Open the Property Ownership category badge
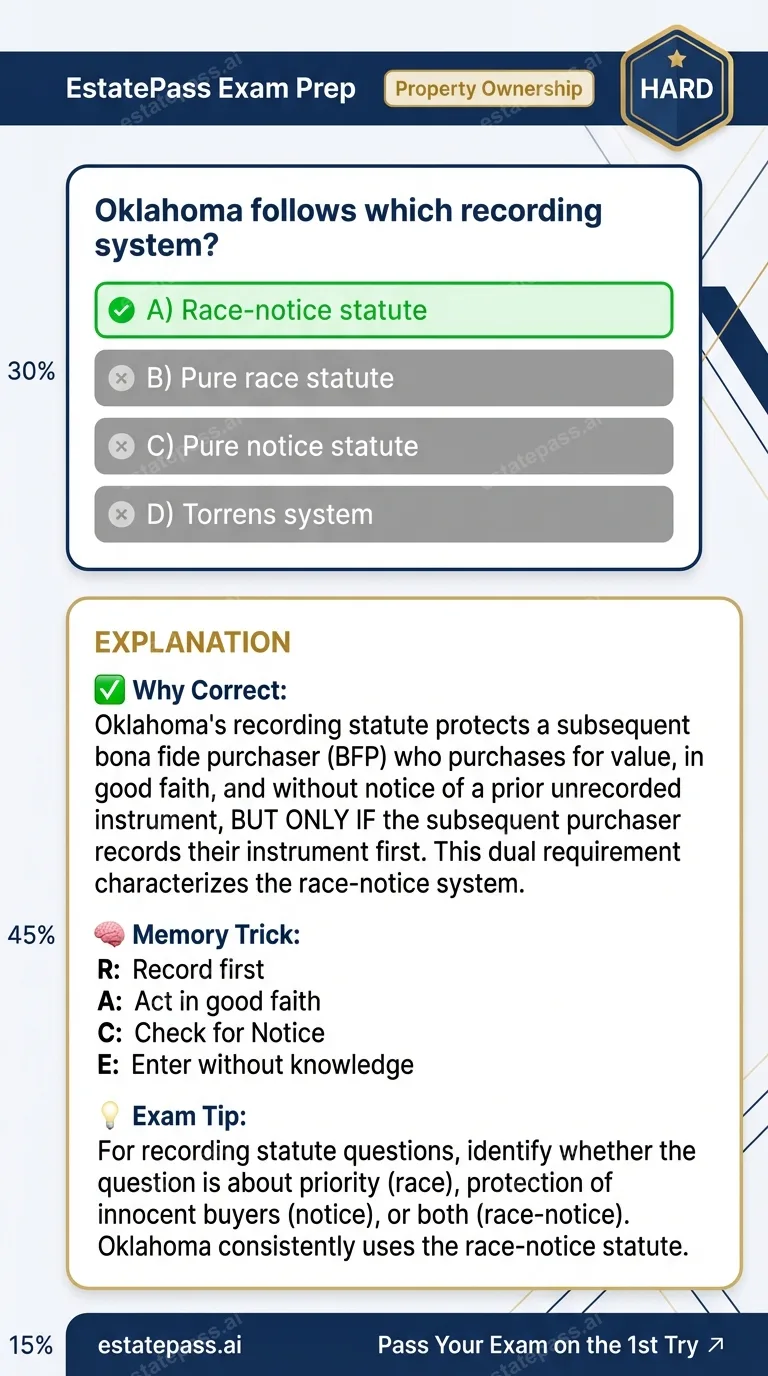Viewport: 768px width, 1376px height. click(x=489, y=88)
